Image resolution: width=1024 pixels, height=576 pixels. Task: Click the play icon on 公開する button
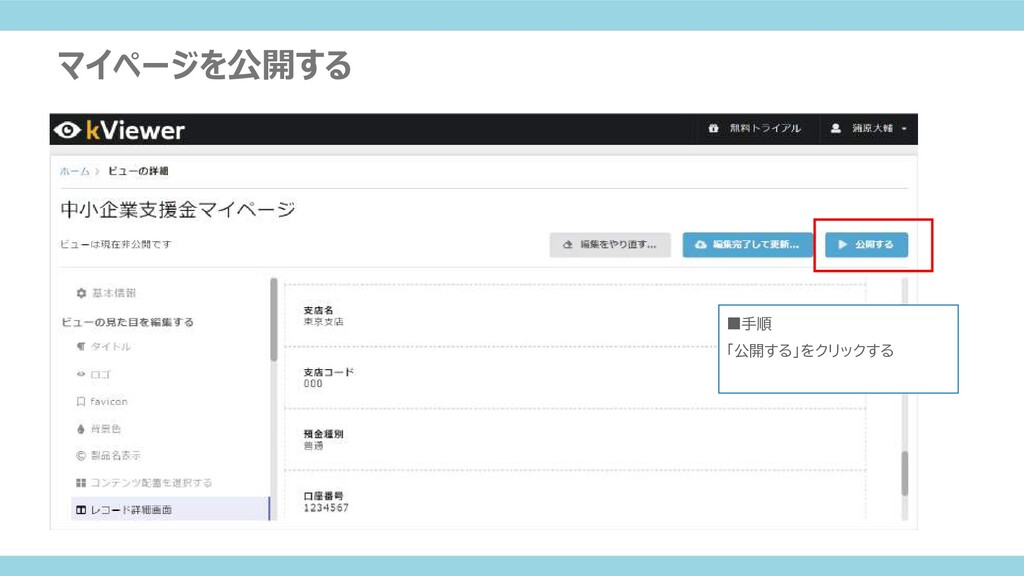842,244
